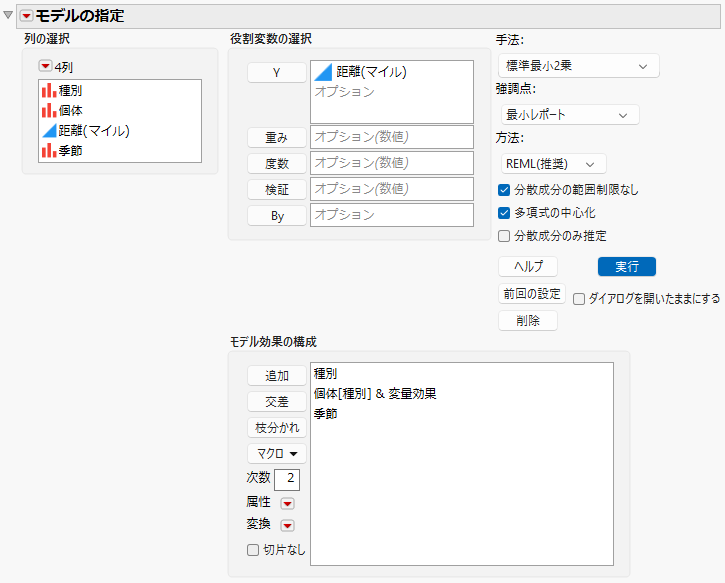Image resolution: width=725 pixels, height=583 pixels.
Task: Open the マクロ dropdown menu
Action: (x=276, y=454)
